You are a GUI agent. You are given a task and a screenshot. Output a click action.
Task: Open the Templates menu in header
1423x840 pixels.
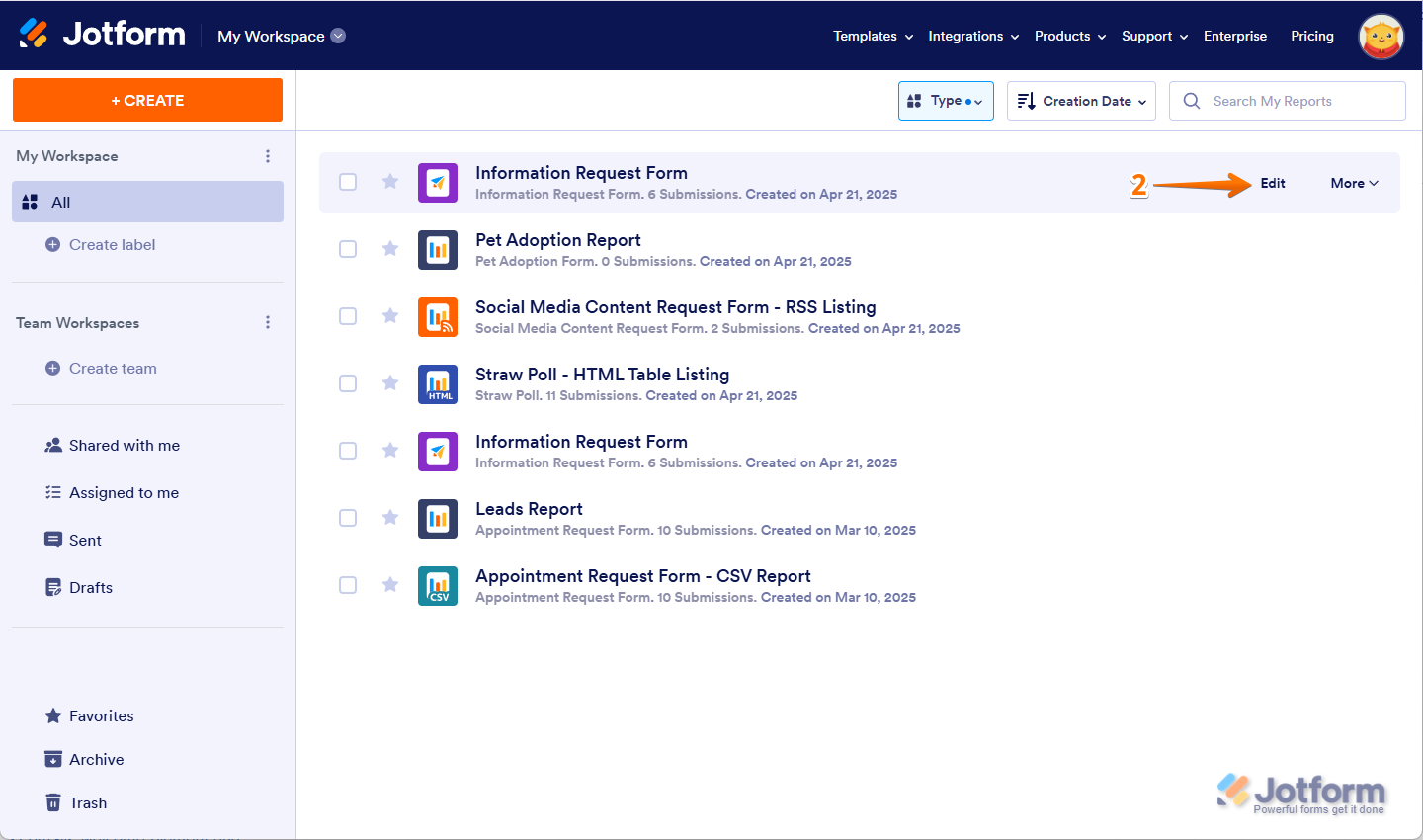coord(873,36)
